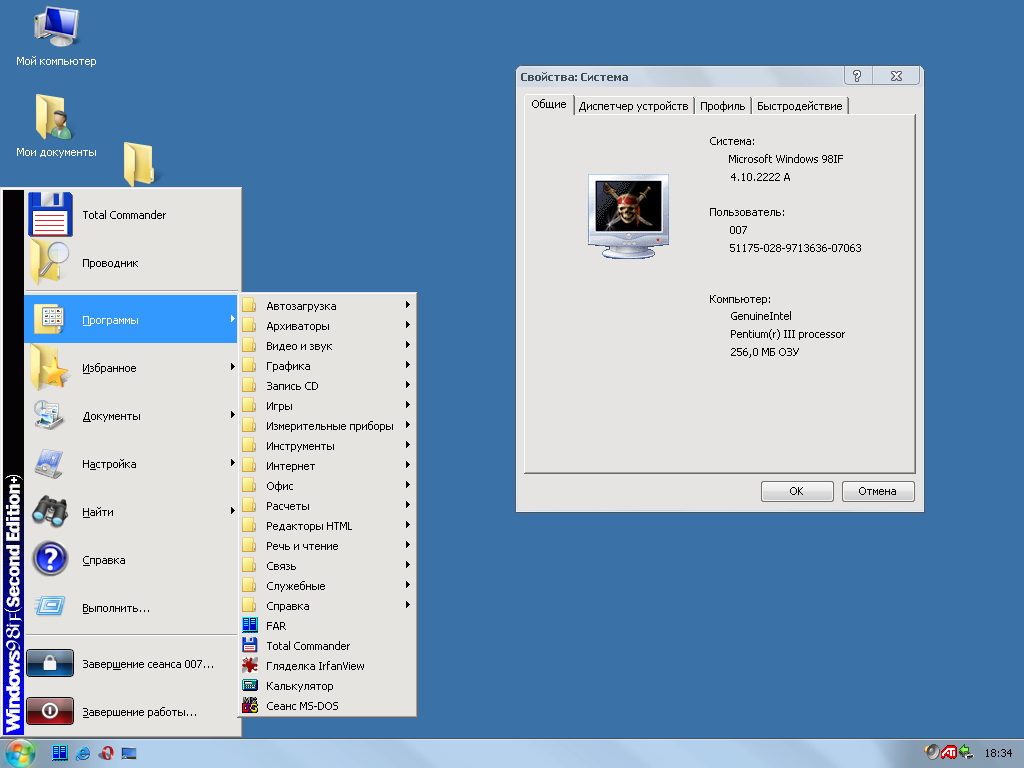Image resolution: width=1024 pixels, height=768 pixels.
Task: Launch Проводник from the Start menu
Action: [x=110, y=263]
